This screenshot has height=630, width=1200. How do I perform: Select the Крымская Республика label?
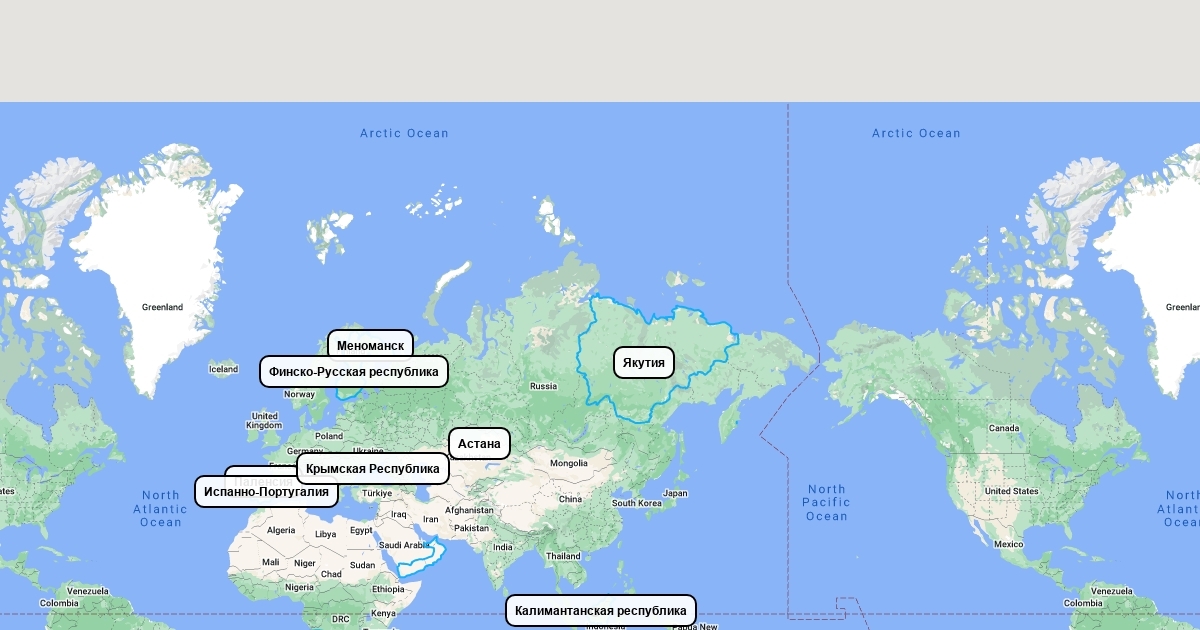pos(373,468)
